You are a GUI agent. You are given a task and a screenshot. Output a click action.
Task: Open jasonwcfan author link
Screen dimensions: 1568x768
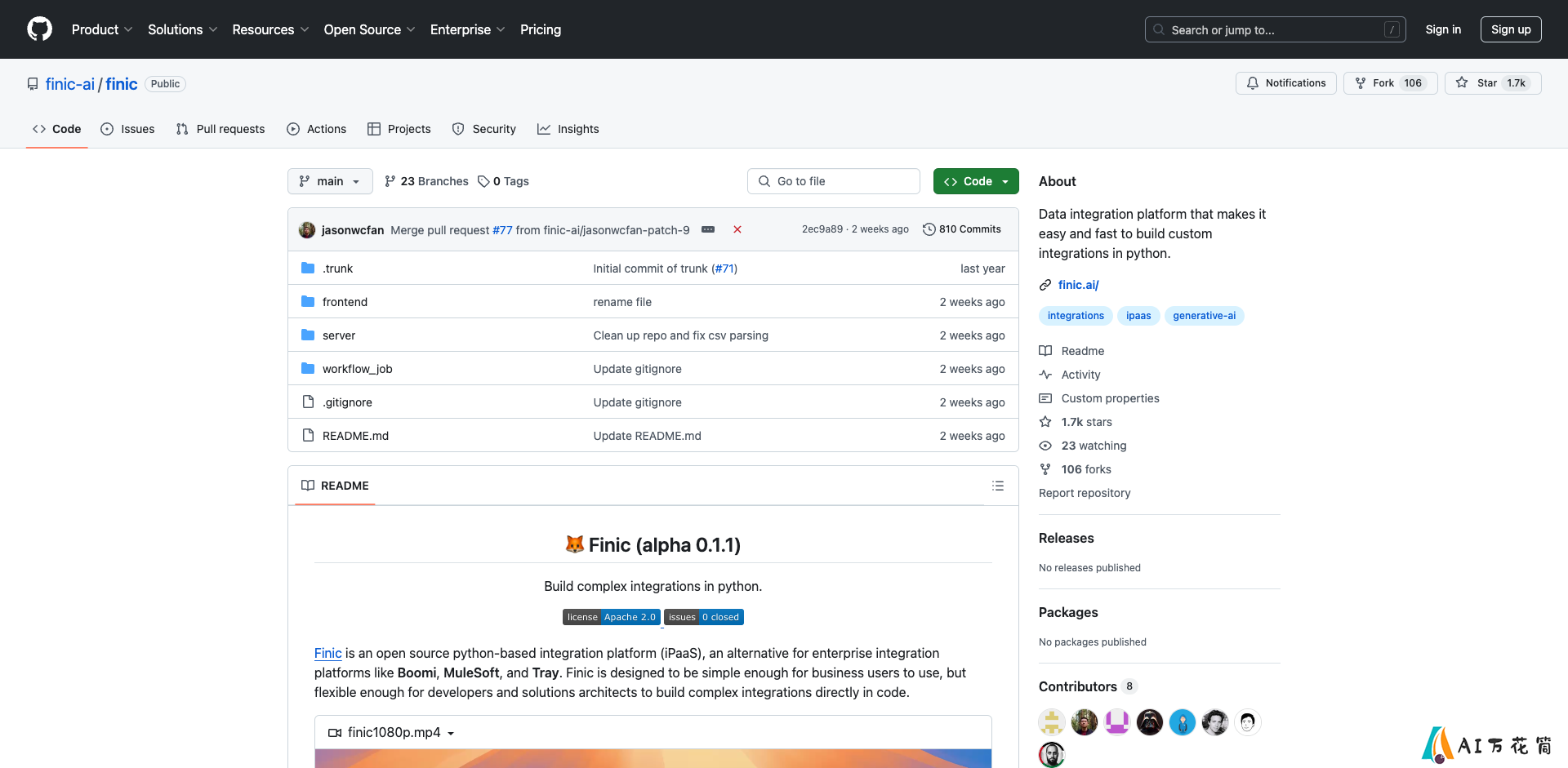[x=353, y=230]
